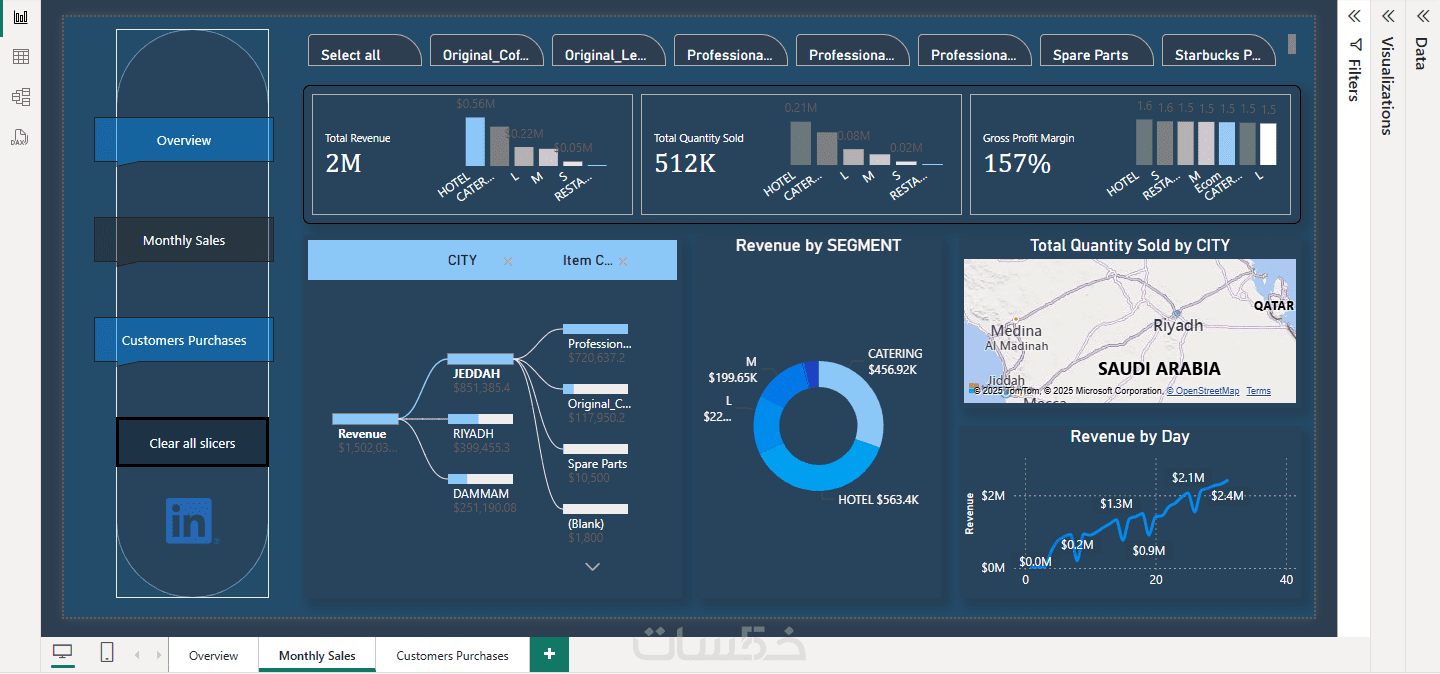Image resolution: width=1440 pixels, height=674 pixels.
Task: Click Riyadh on the map
Action: [1177, 325]
